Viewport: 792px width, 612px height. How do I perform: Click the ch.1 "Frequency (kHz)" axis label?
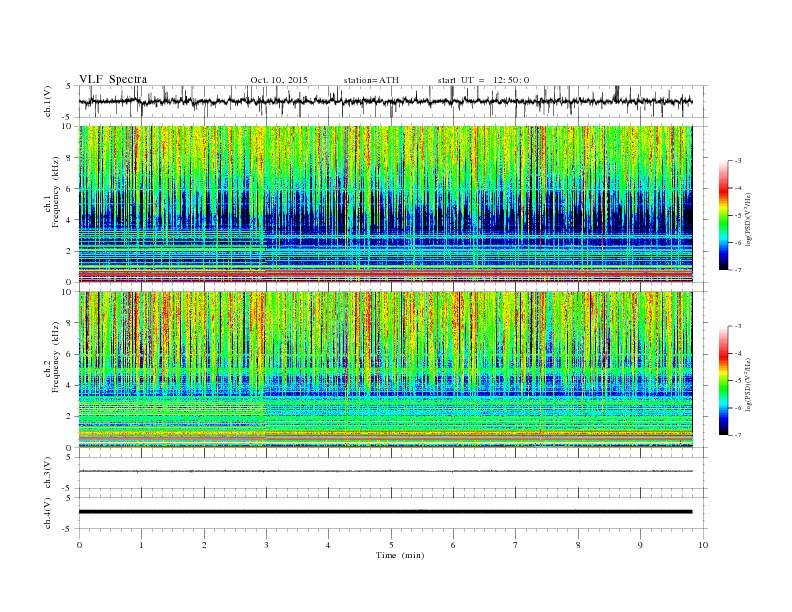pyautogui.click(x=56, y=192)
